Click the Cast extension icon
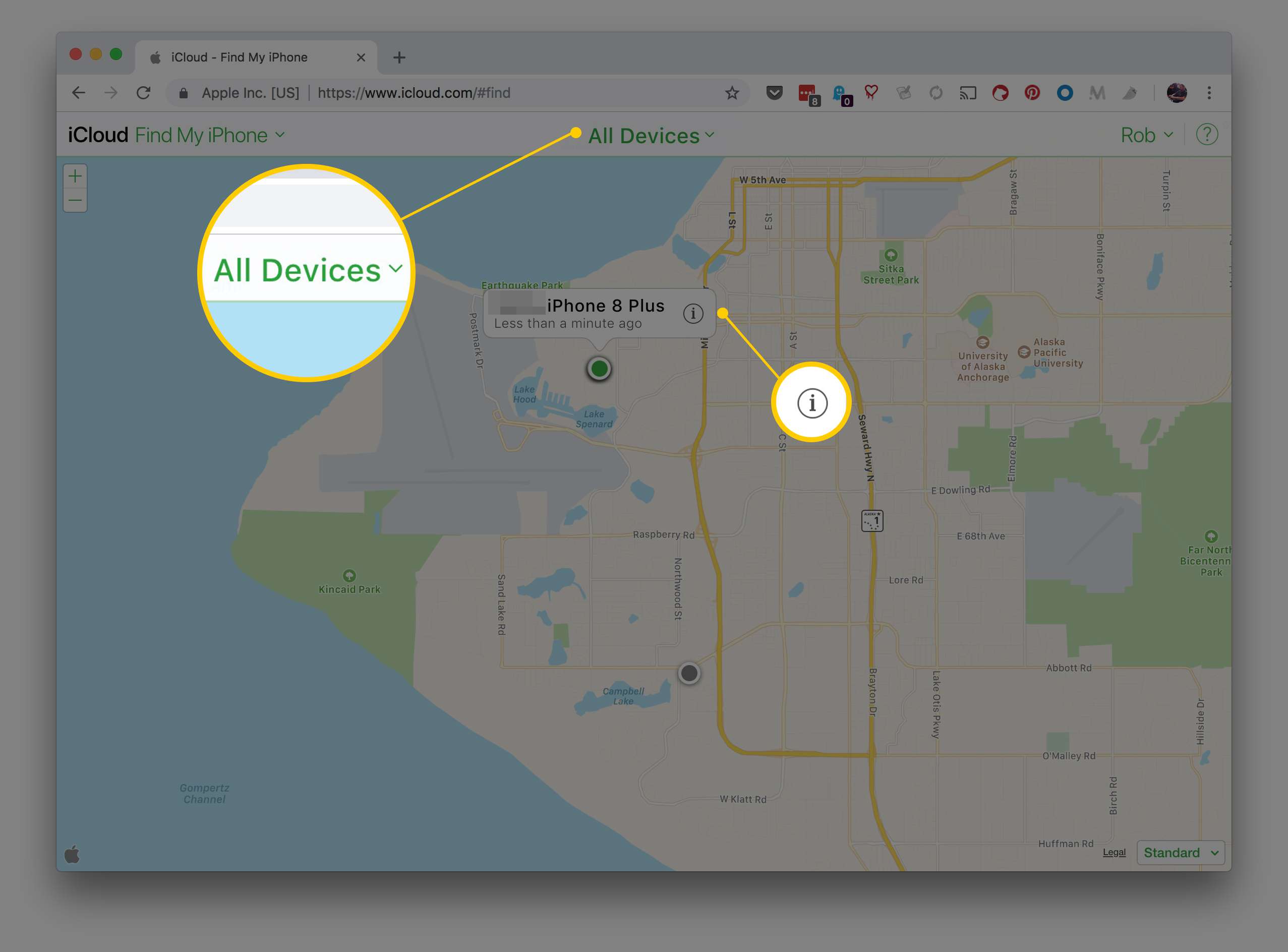The image size is (1288, 952). 968,93
